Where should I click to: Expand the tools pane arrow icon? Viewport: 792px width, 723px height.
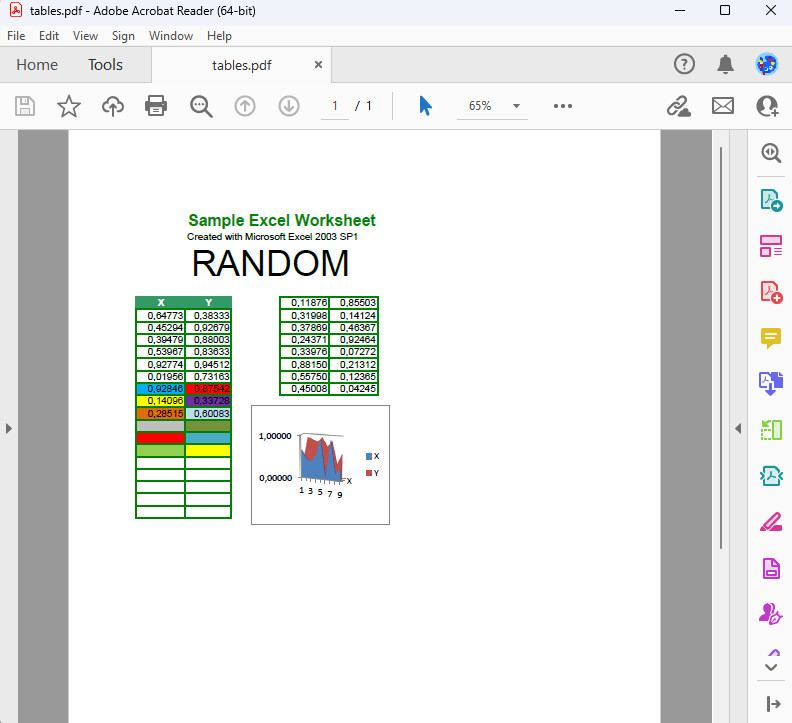click(773, 704)
